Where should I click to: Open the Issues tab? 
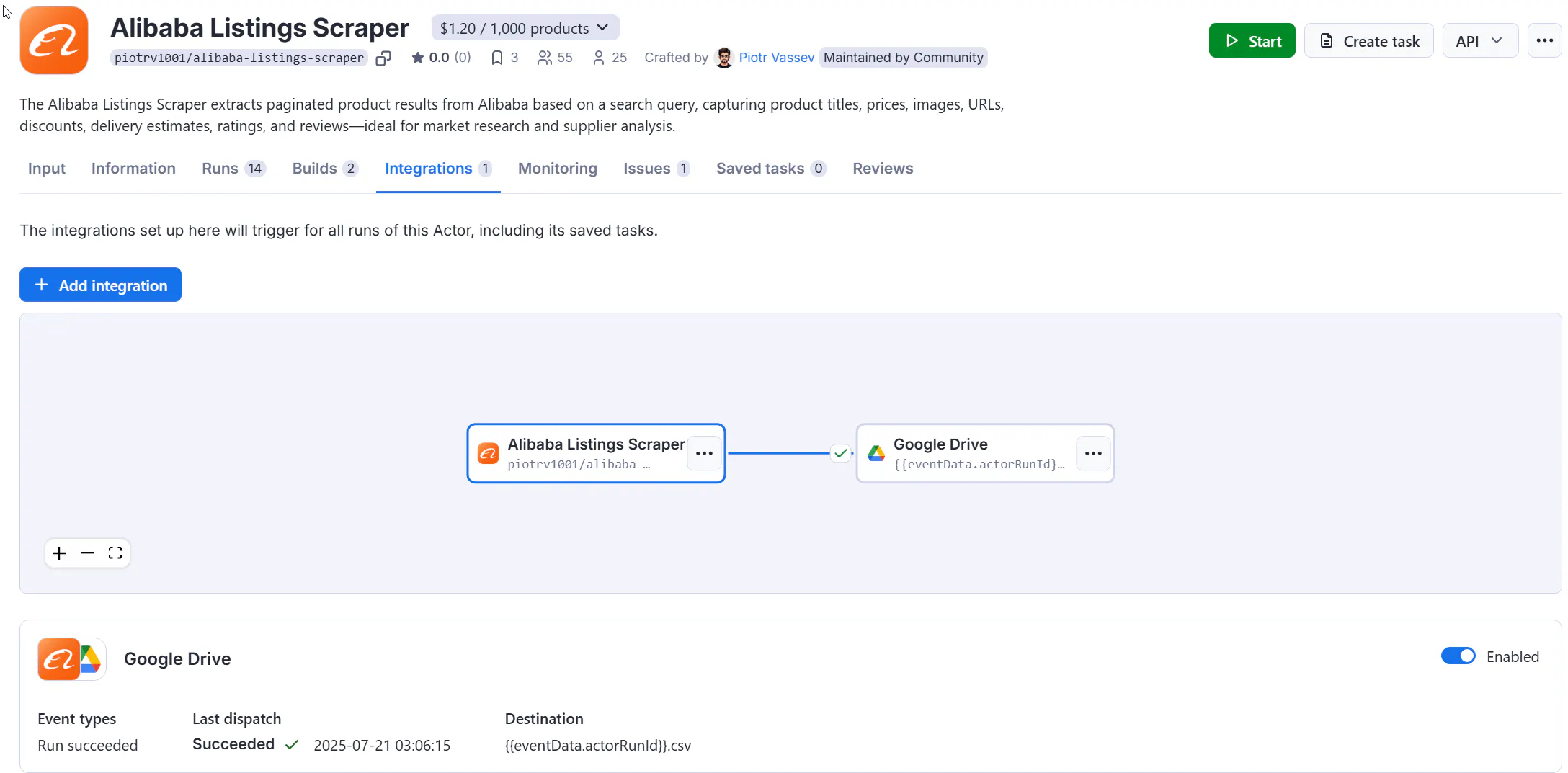[x=656, y=169]
